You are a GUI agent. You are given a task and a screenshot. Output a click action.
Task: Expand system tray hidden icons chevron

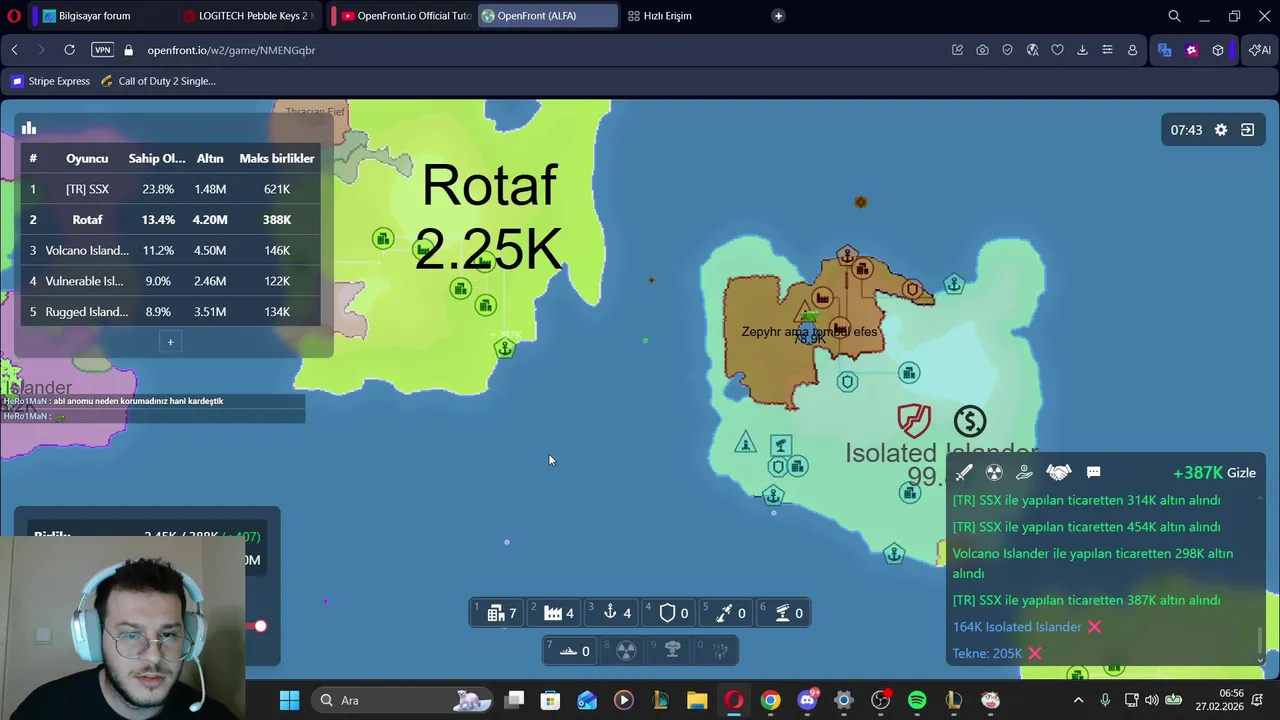[x=1078, y=700]
